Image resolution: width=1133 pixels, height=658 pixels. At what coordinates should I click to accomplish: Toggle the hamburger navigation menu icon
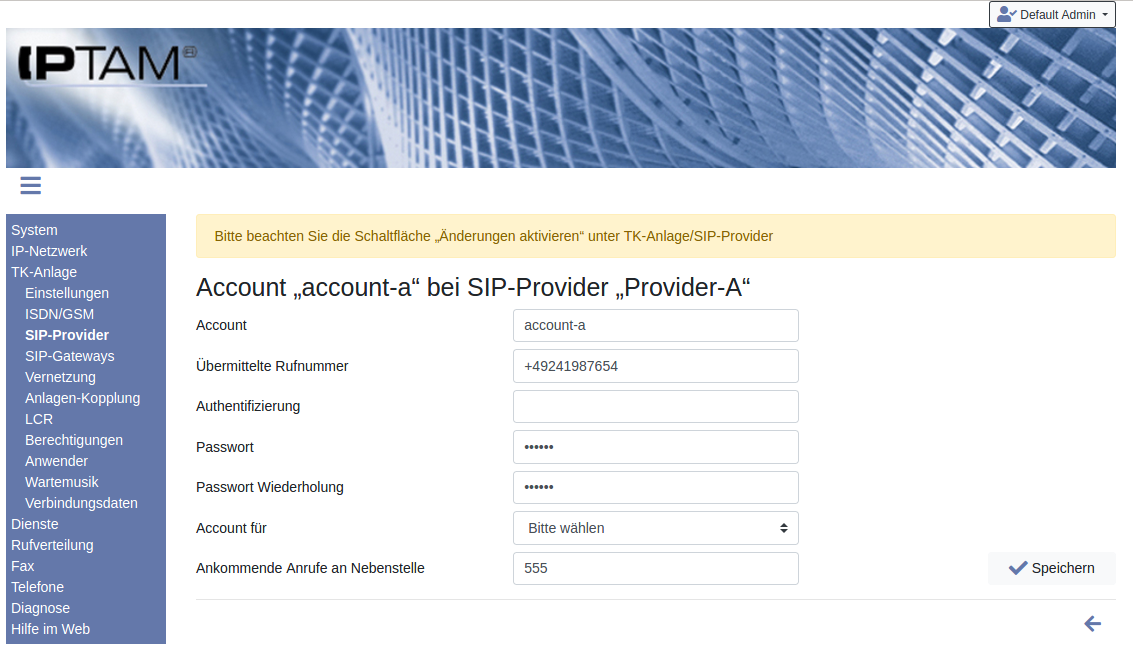coord(30,185)
